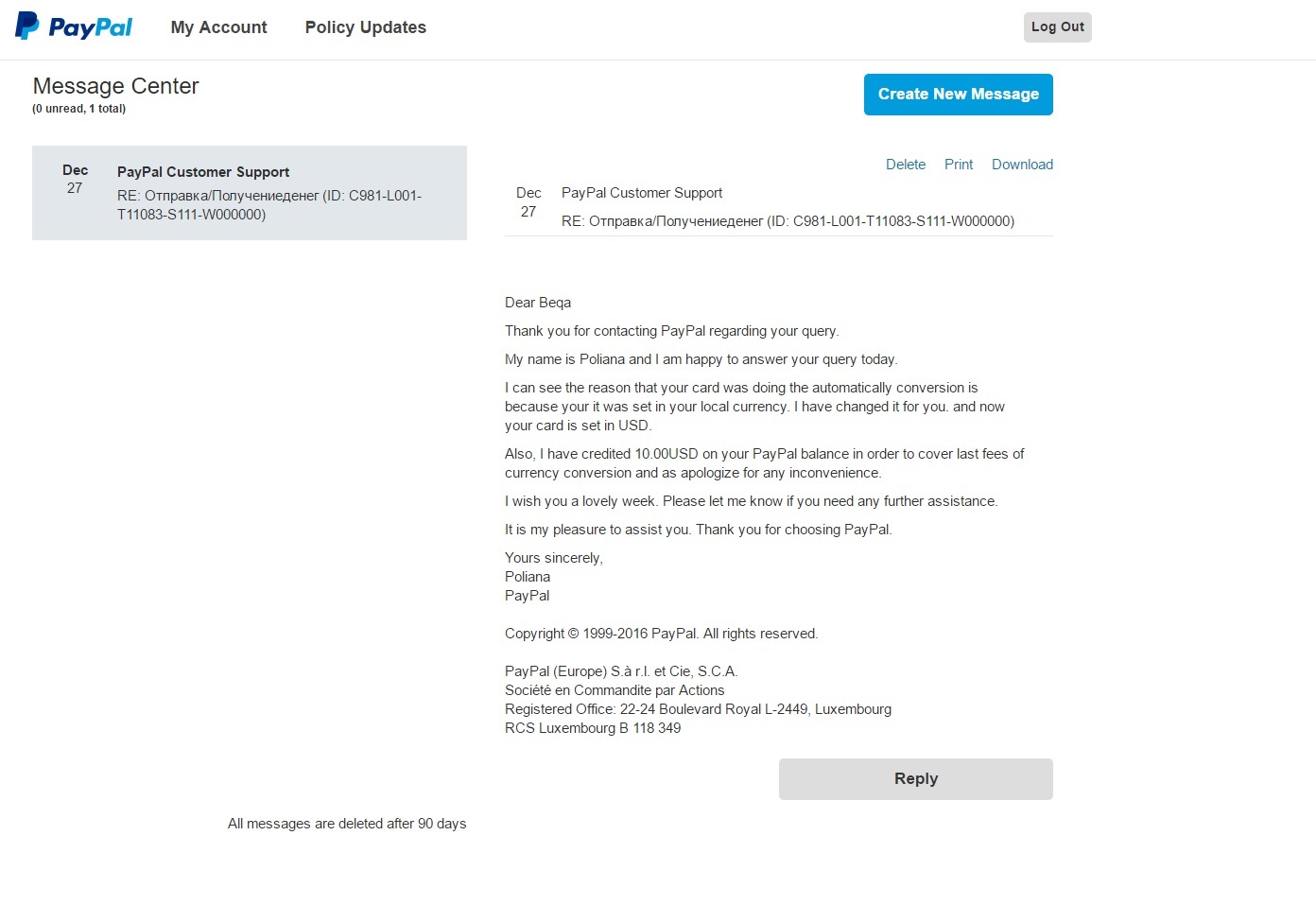This screenshot has height=905, width=1316.
Task: Click the Message Center heading
Action: click(115, 86)
